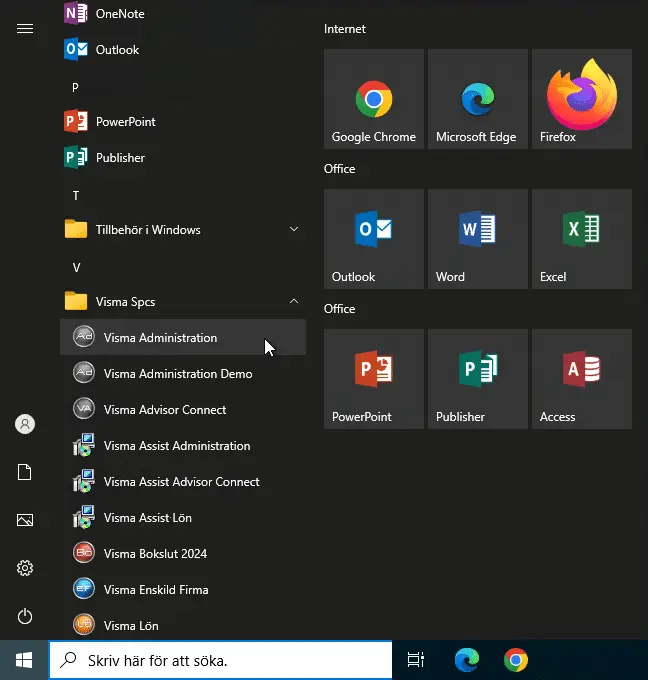The width and height of the screenshot is (648, 680).
Task: Click the Office title above the PowerPoint tile
Action: (340, 309)
